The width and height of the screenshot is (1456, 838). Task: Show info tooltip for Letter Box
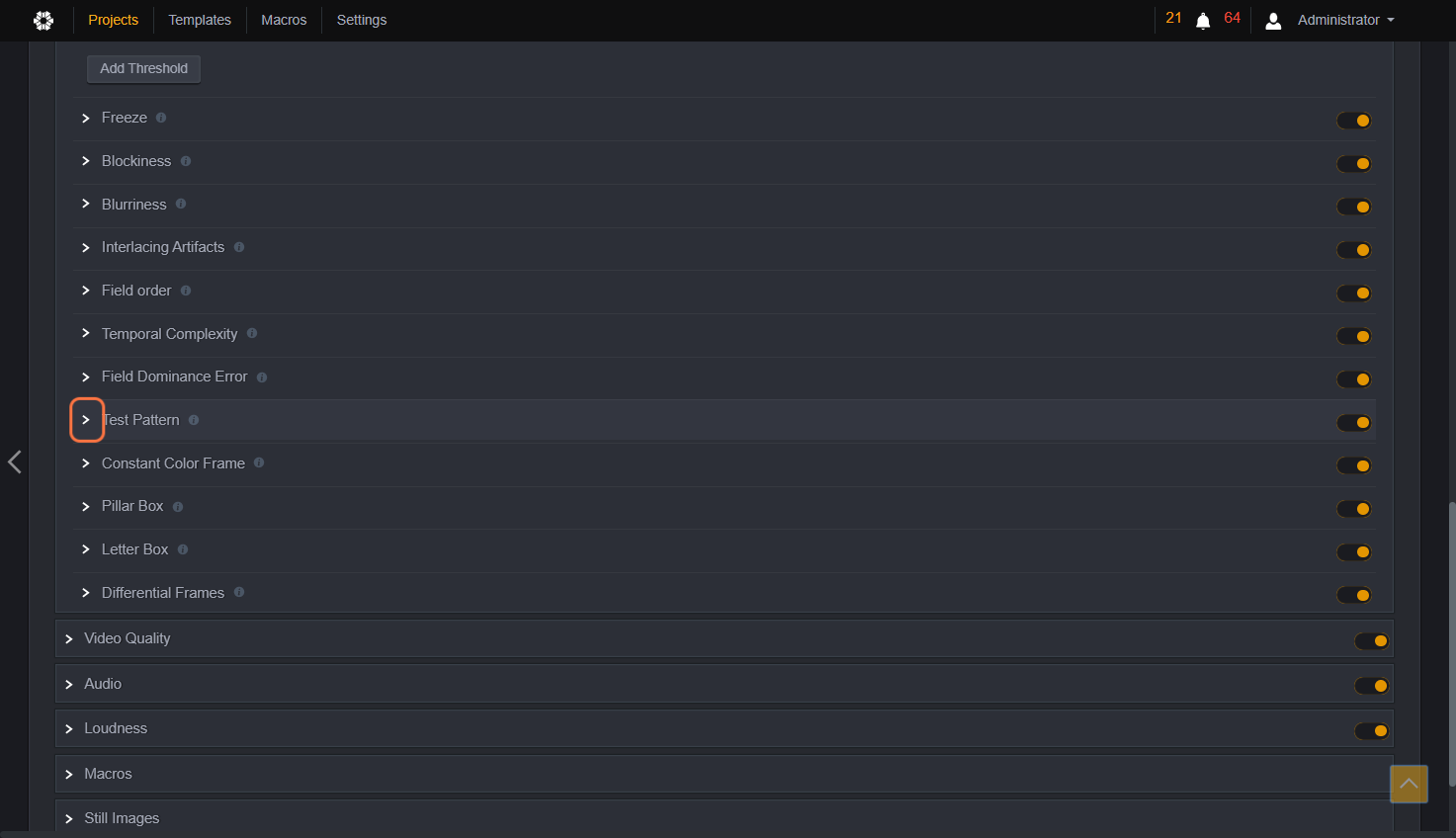pos(183,549)
